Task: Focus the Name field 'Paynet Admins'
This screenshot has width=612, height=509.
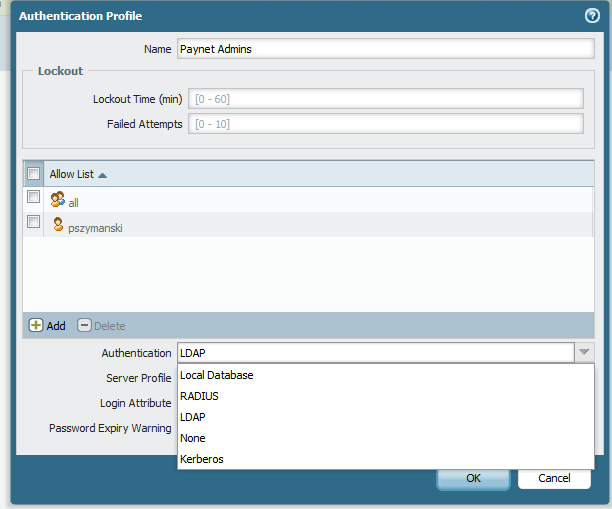Action: coord(386,49)
